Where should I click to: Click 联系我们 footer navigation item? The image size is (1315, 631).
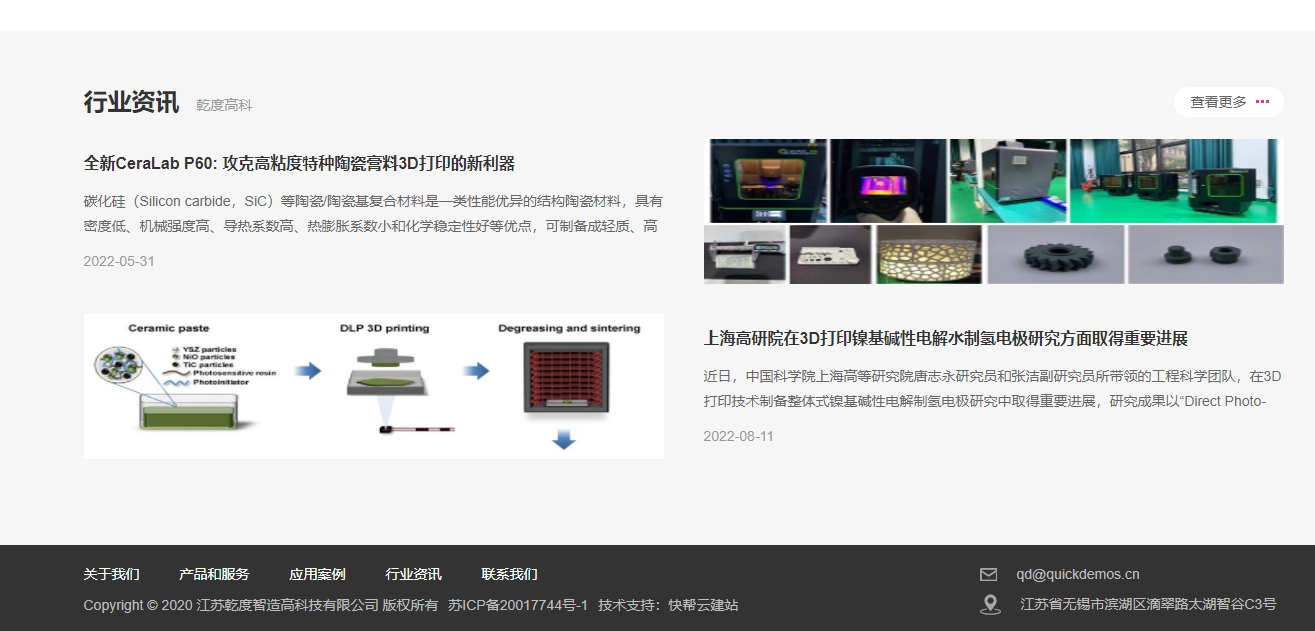(509, 574)
